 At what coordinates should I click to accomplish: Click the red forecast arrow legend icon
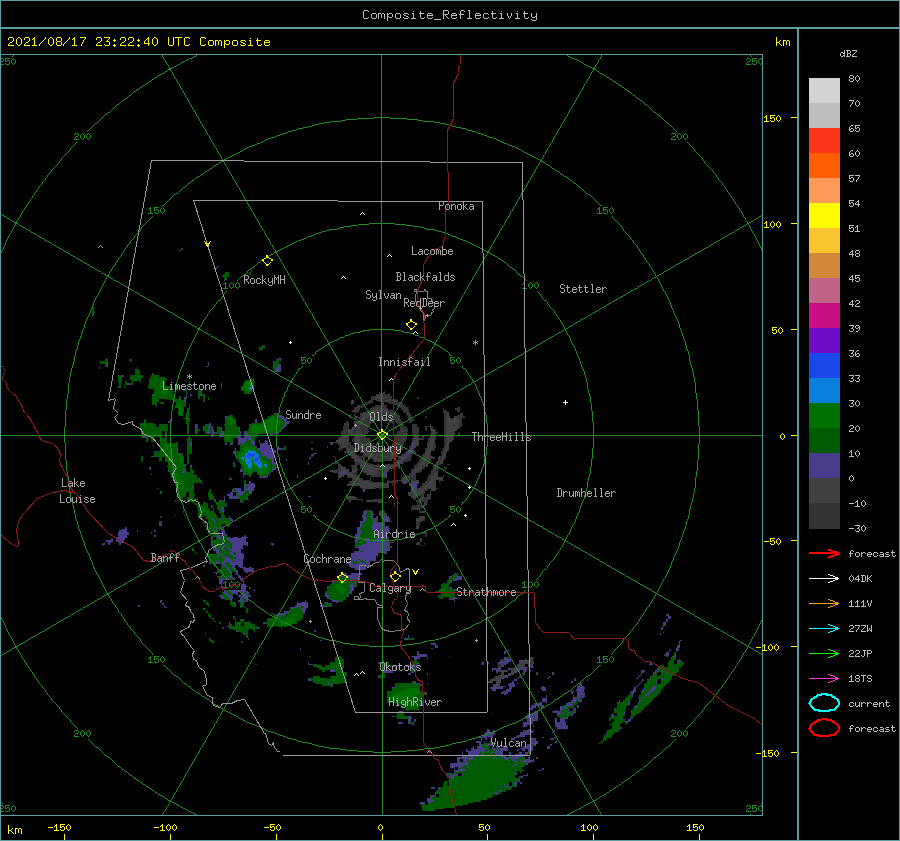coord(824,553)
